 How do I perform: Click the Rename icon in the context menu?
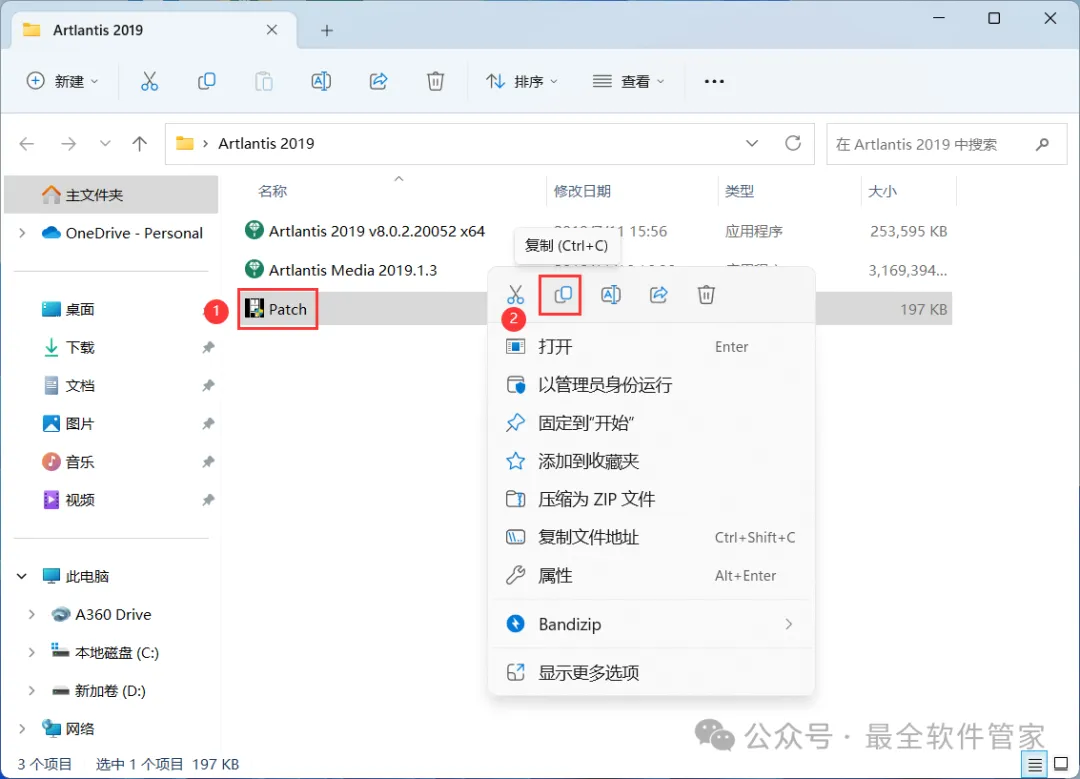[611, 295]
